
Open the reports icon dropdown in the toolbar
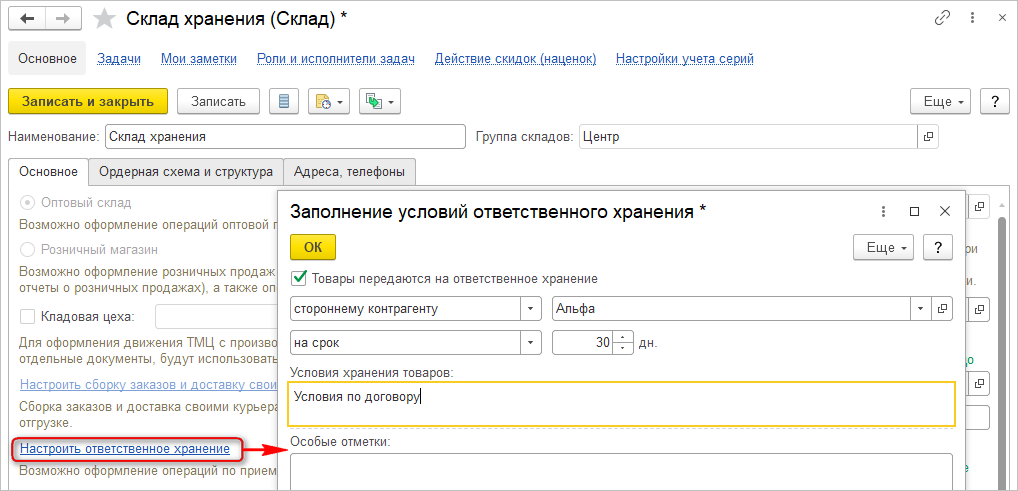328,101
